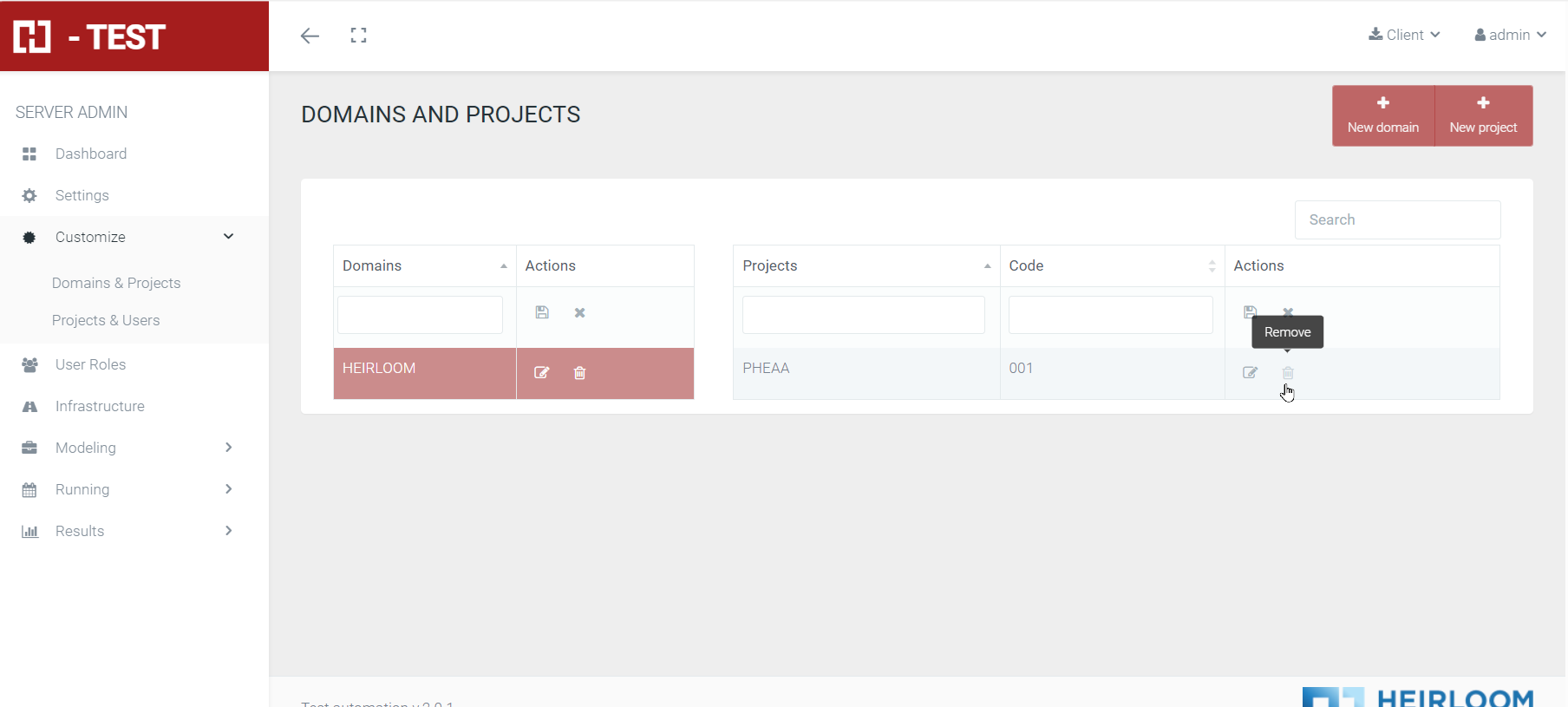This screenshot has height=707, width=1568.
Task: Open the Client dropdown menu
Action: pos(1404,35)
